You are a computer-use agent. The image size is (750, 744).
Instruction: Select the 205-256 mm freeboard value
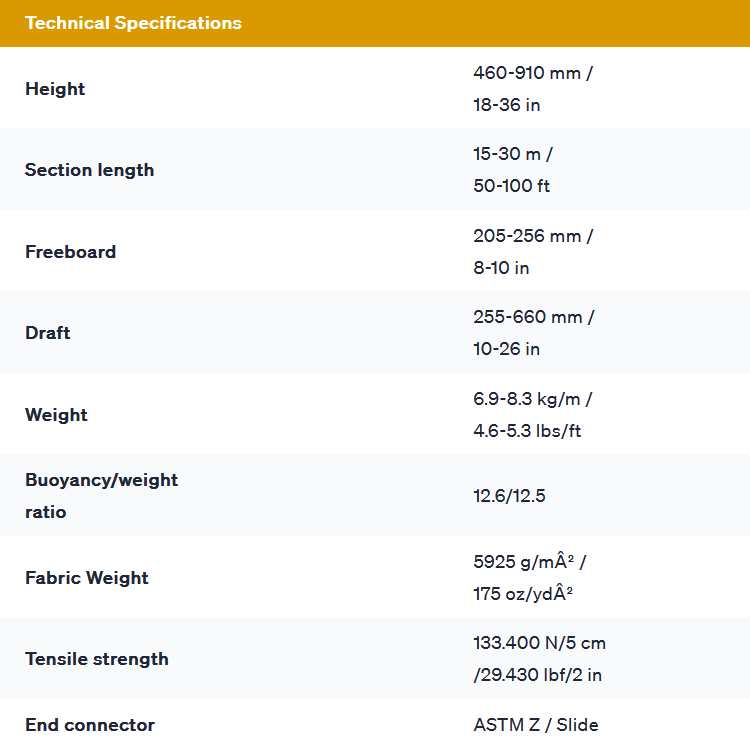533,236
